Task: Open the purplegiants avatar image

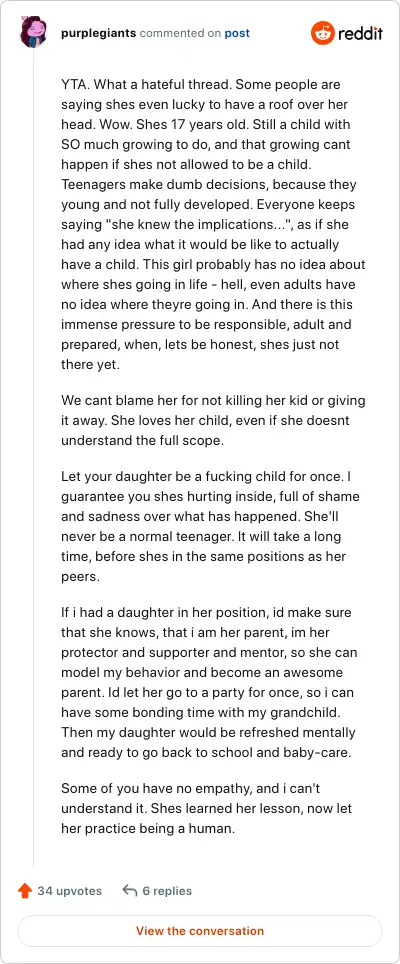Action: point(33,33)
